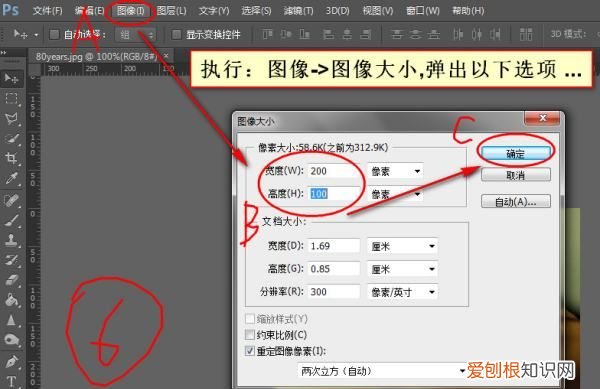
Task: Select the Eraser tool
Action: tap(11, 280)
